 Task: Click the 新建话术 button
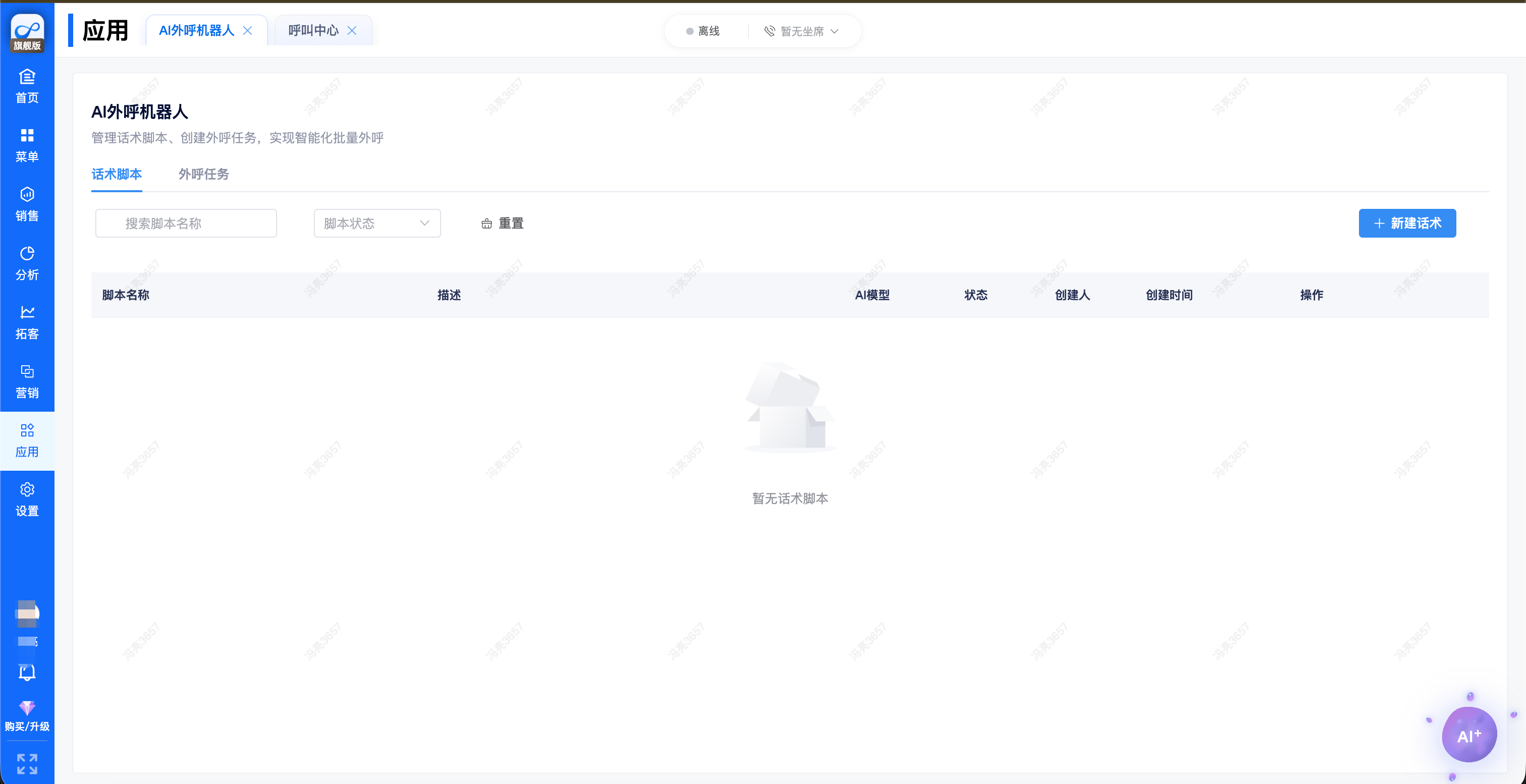click(x=1407, y=223)
